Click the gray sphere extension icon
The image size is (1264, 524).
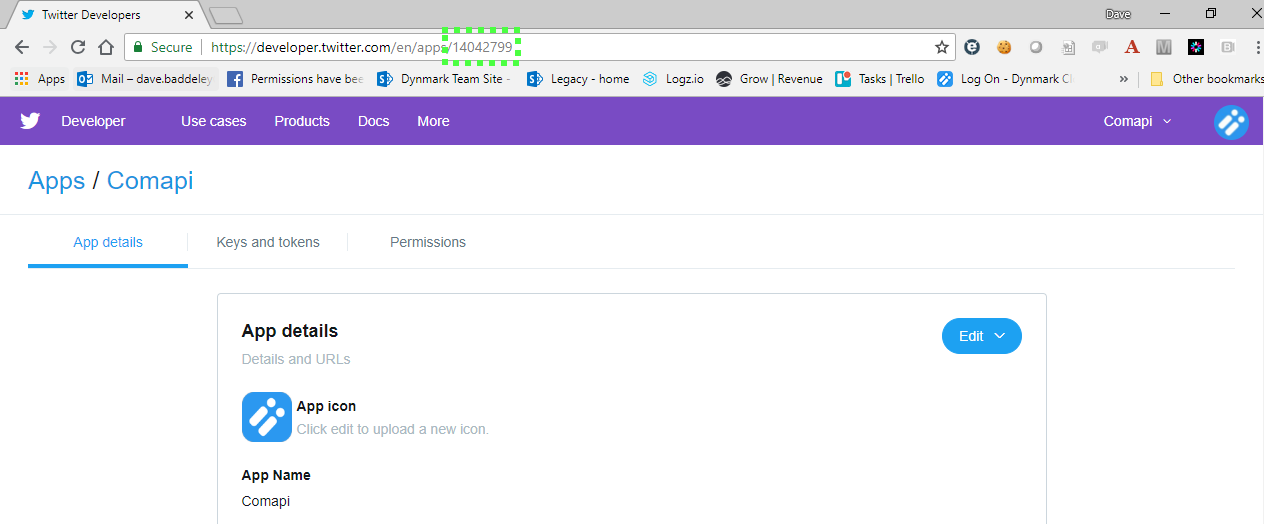(1036, 47)
